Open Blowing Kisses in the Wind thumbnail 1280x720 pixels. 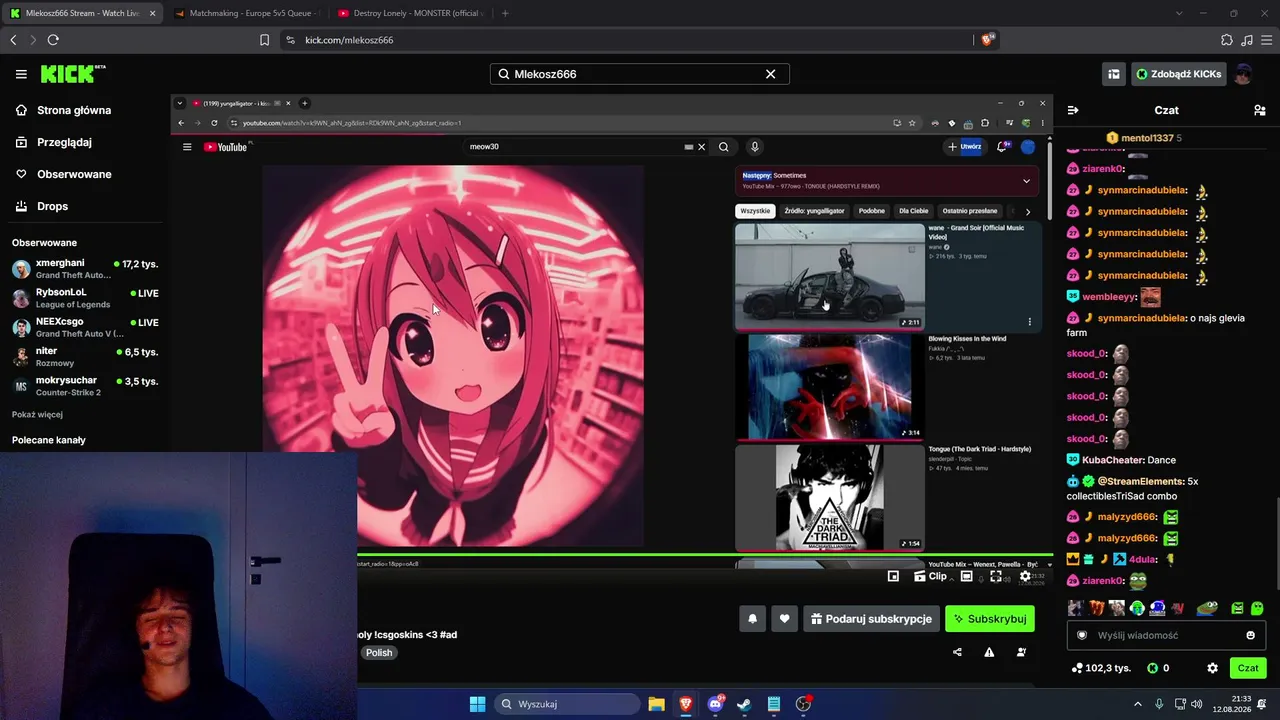click(x=830, y=387)
